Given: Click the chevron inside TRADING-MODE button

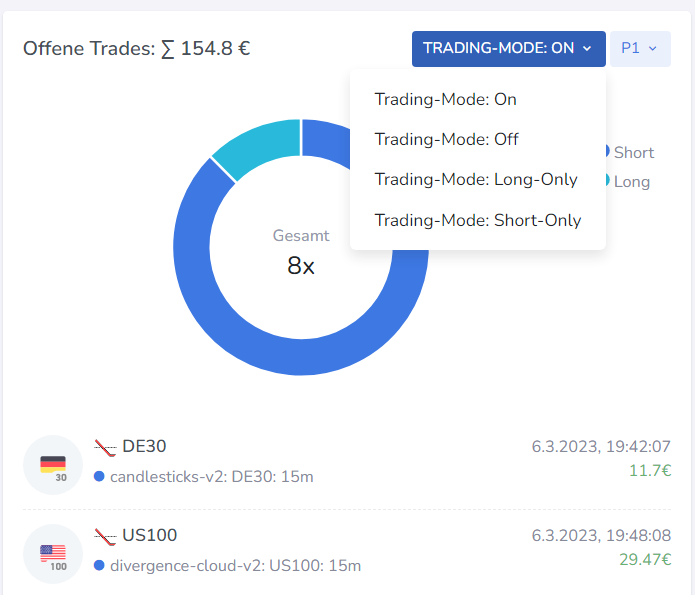Looking at the screenshot, I should point(587,49).
